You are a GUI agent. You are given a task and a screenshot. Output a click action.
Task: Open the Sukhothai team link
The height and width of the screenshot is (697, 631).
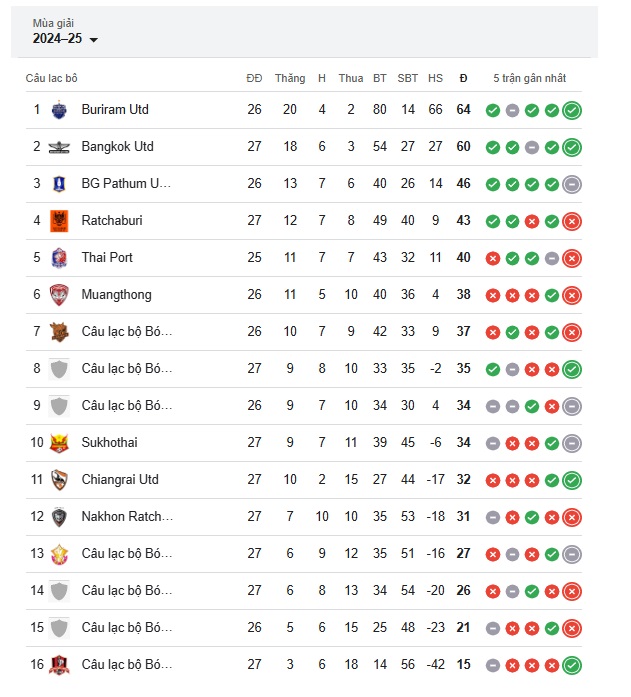pos(109,442)
